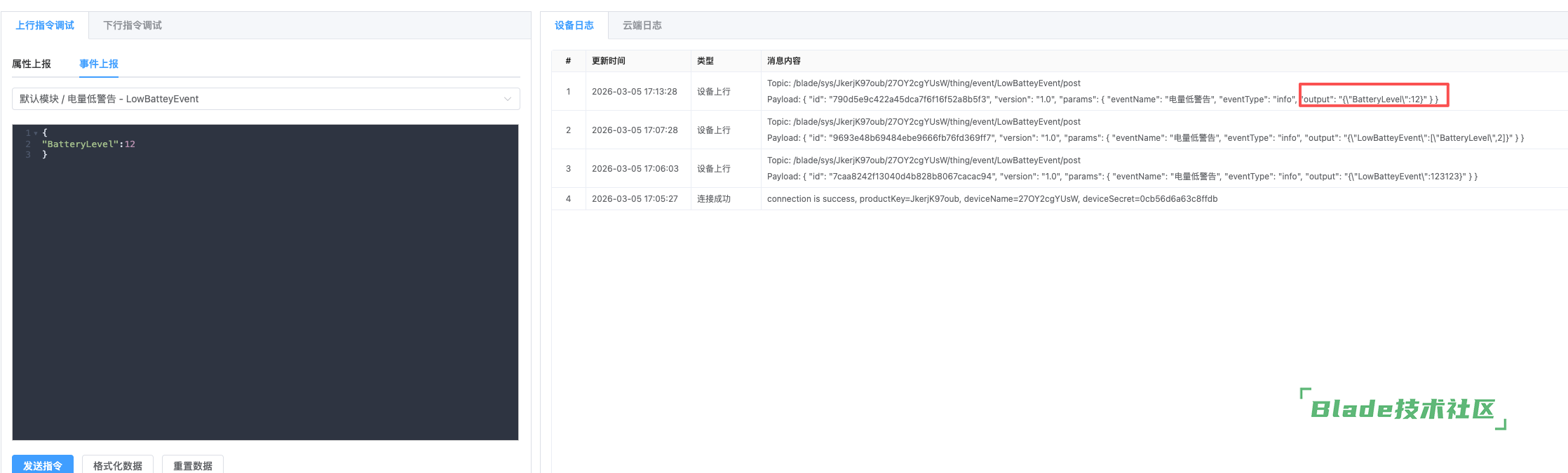This screenshot has width=1568, height=473.
Task: Click the 更新时间 column header
Action: pyautogui.click(x=608, y=61)
